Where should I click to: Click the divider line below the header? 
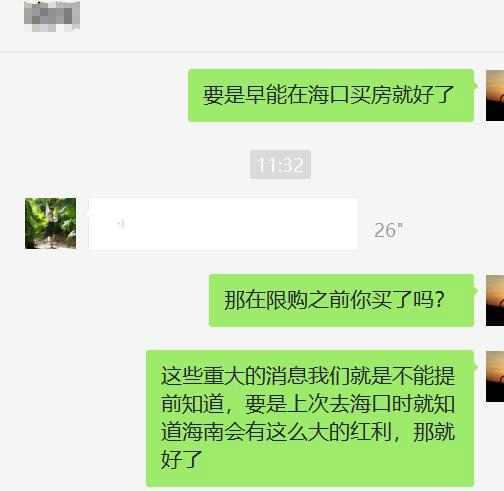(x=252, y=52)
